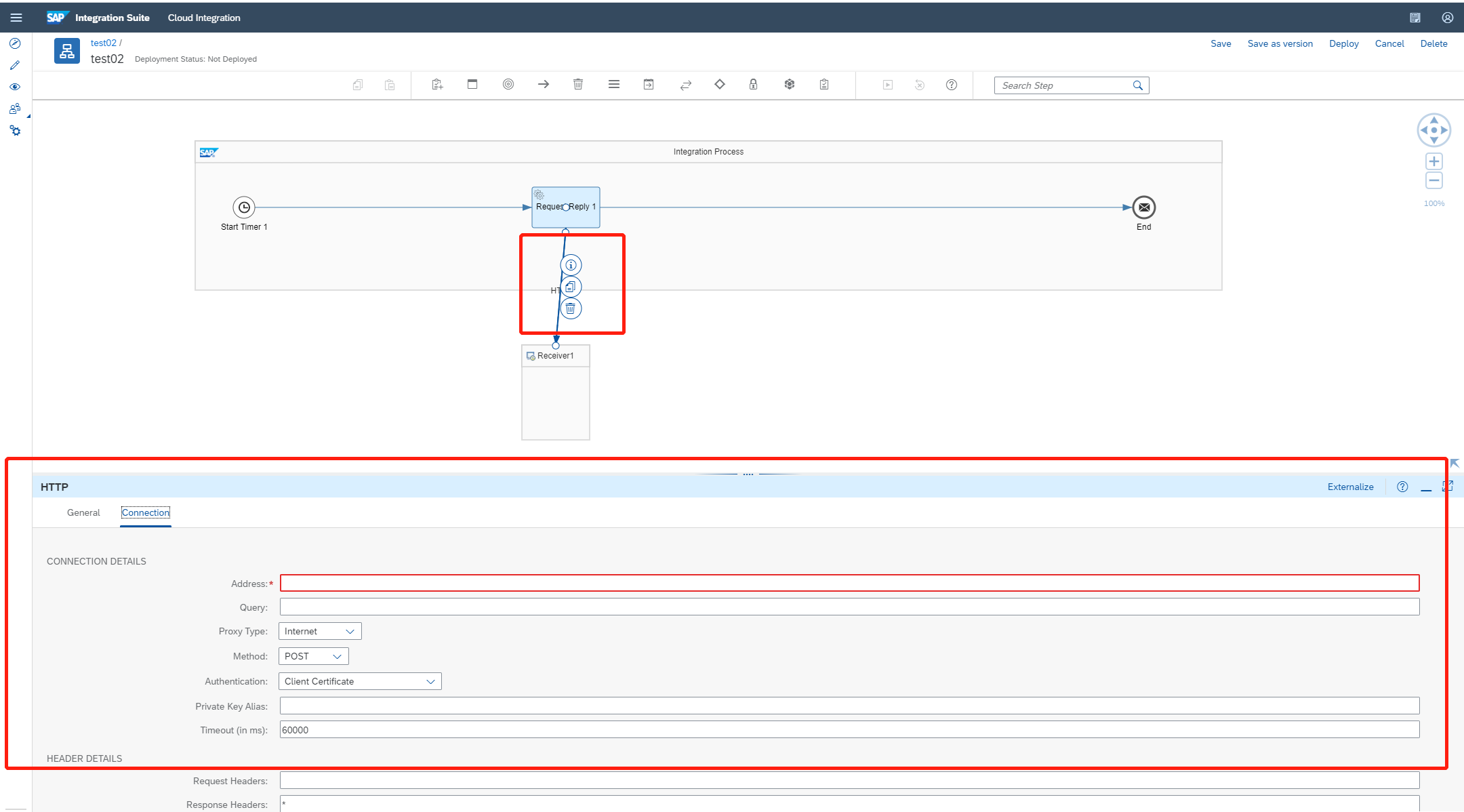
Task: Click Save as version
Action: tap(1280, 43)
